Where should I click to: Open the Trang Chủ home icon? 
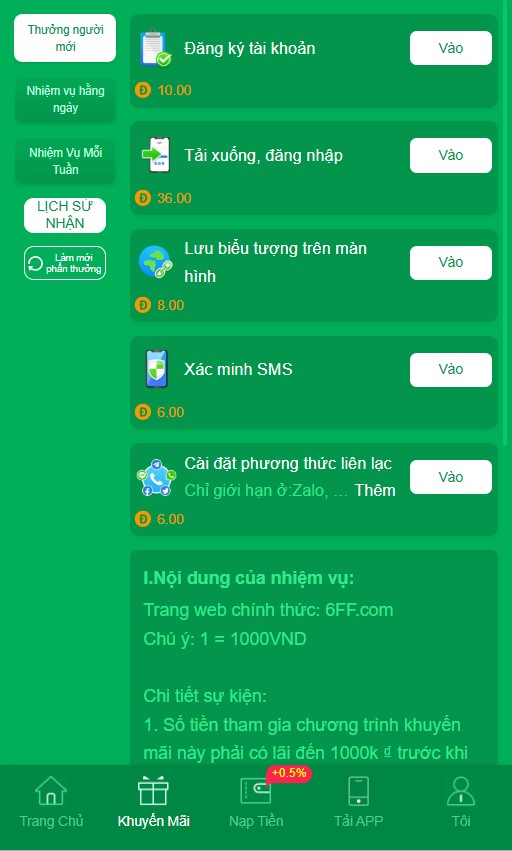51,790
